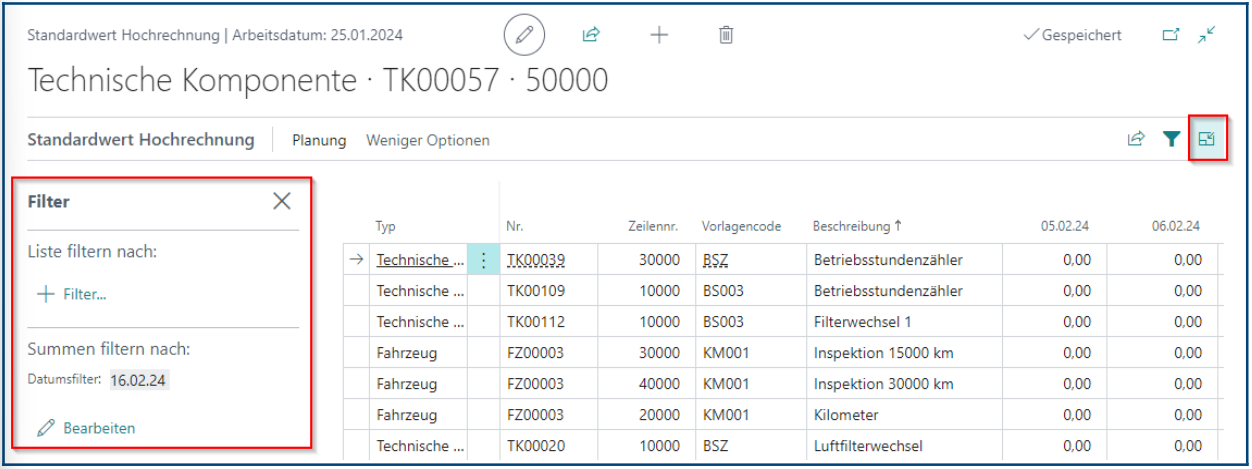Click share icon in Standardwert Hochrechnung action bar
The height and width of the screenshot is (469, 1252).
1136,140
